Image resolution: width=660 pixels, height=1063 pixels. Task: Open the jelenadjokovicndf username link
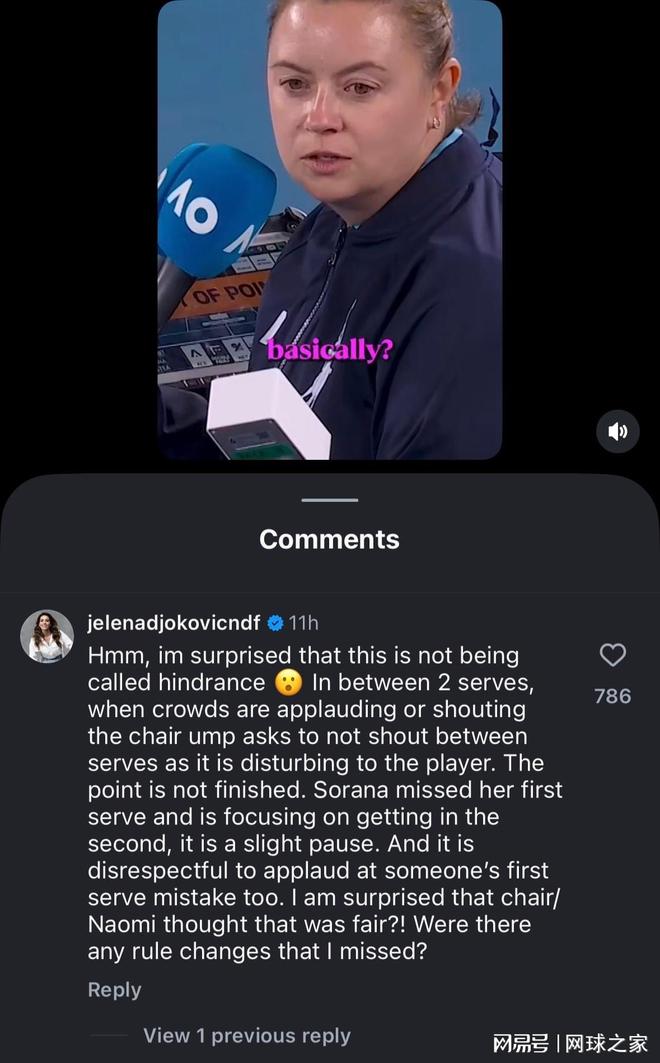point(174,623)
